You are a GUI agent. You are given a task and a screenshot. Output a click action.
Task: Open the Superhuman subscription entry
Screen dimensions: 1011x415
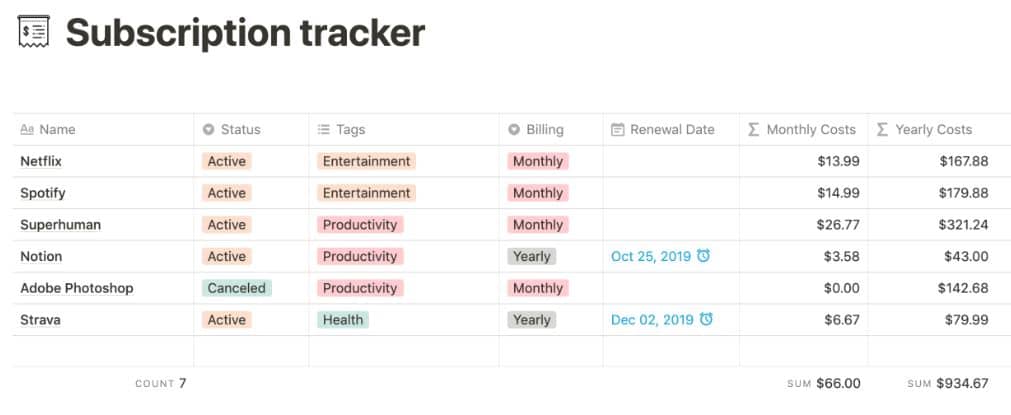pos(61,225)
